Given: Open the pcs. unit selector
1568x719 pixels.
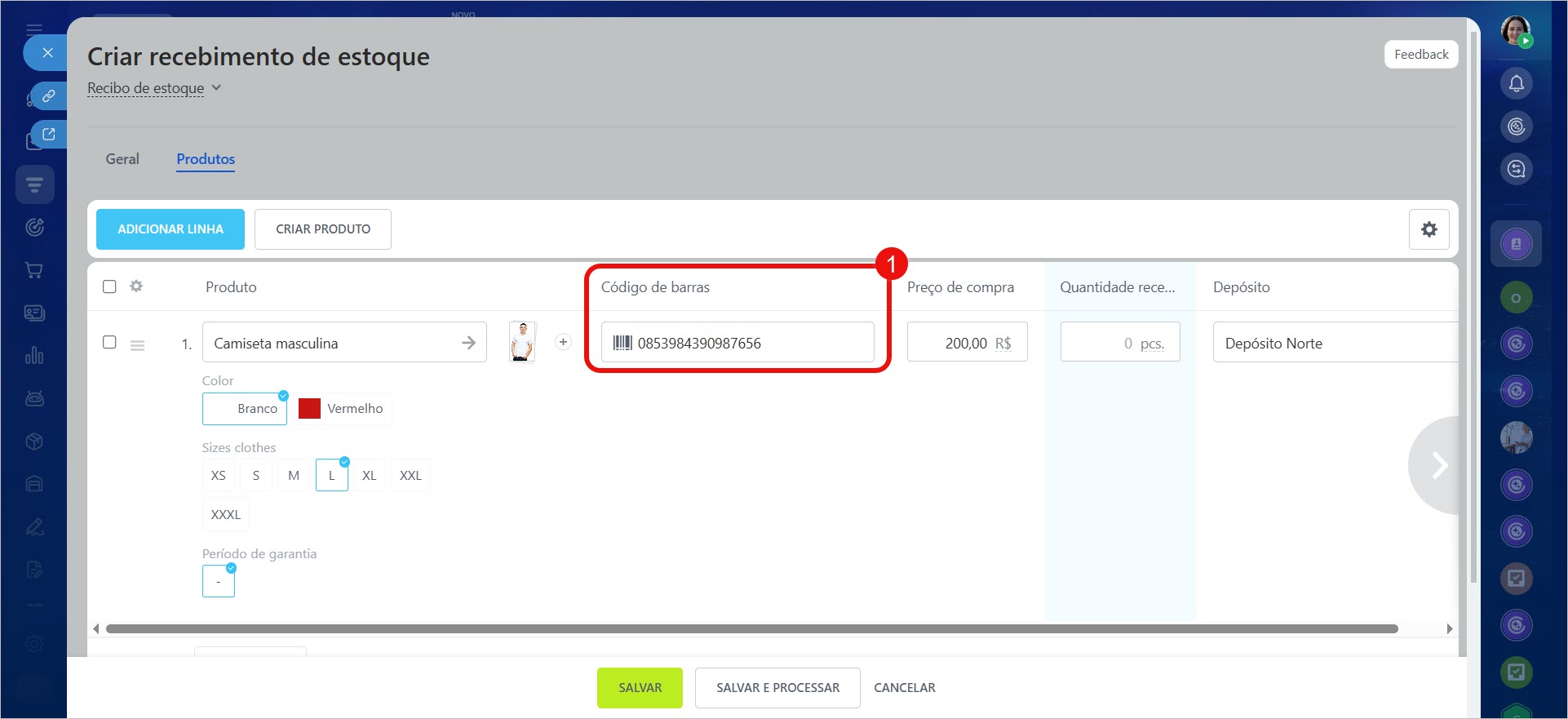Looking at the screenshot, I should click(1151, 344).
